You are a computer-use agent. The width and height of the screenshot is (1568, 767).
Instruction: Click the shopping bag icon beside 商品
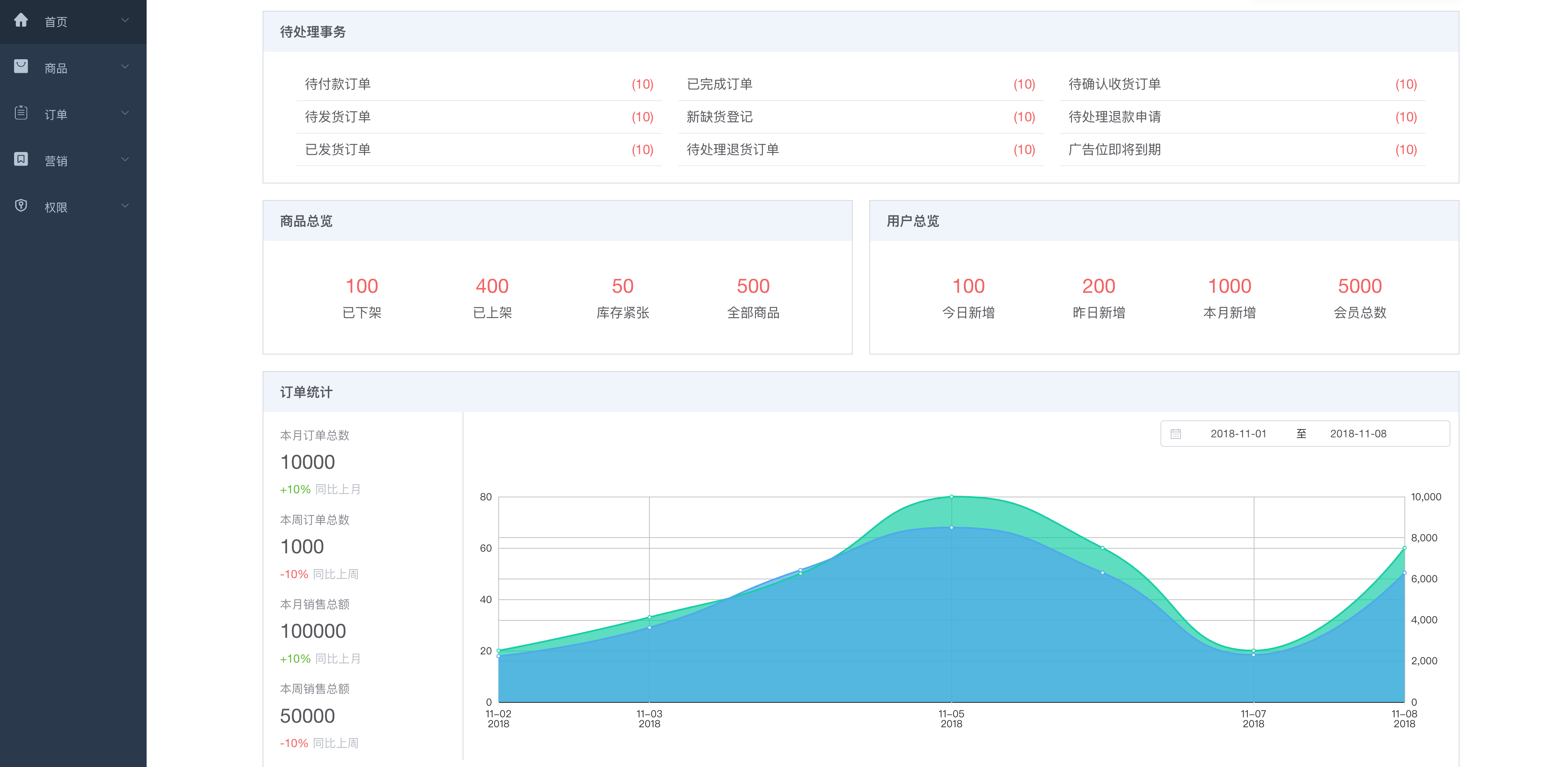pyautogui.click(x=21, y=66)
